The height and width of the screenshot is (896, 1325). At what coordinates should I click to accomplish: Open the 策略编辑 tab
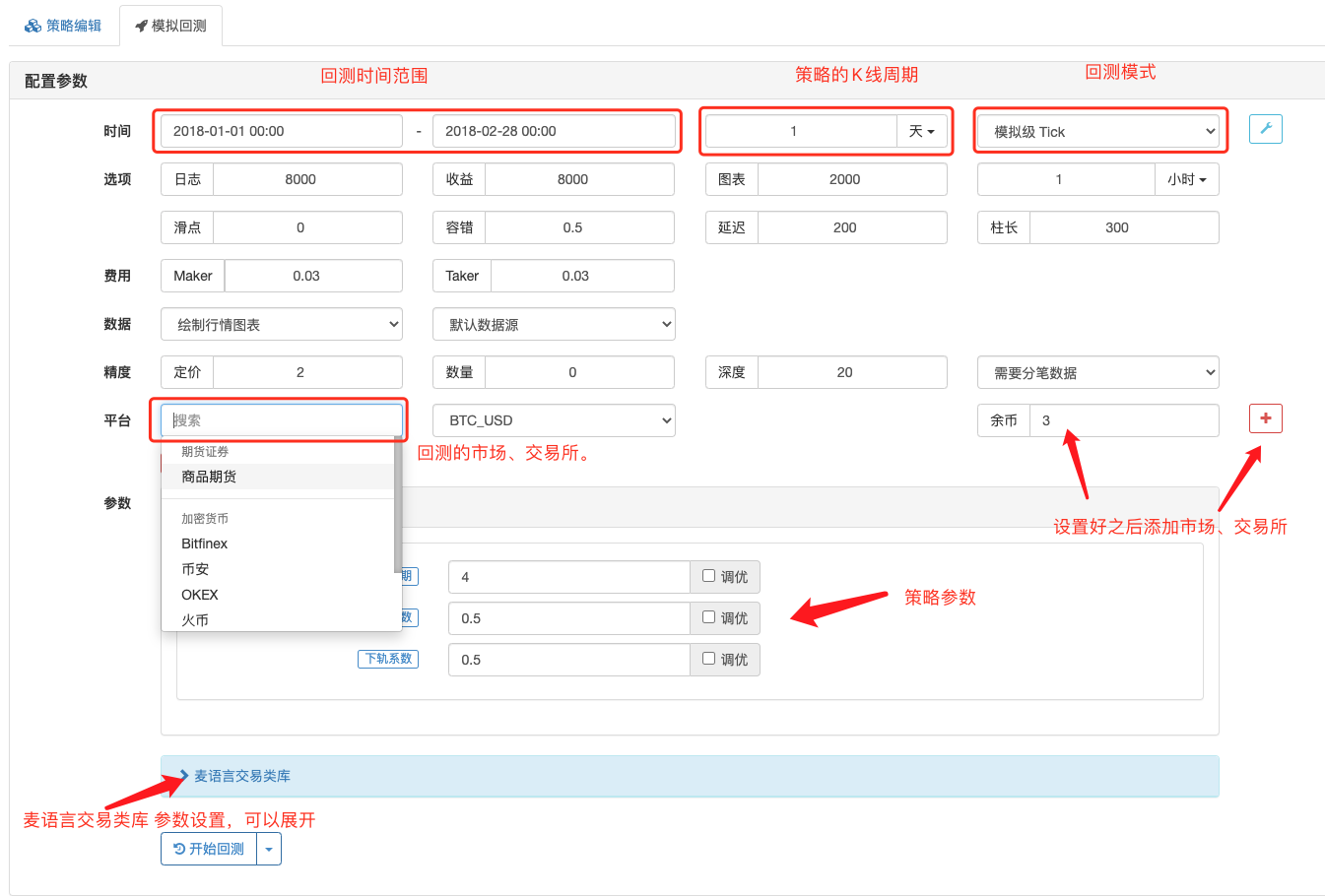click(x=64, y=26)
